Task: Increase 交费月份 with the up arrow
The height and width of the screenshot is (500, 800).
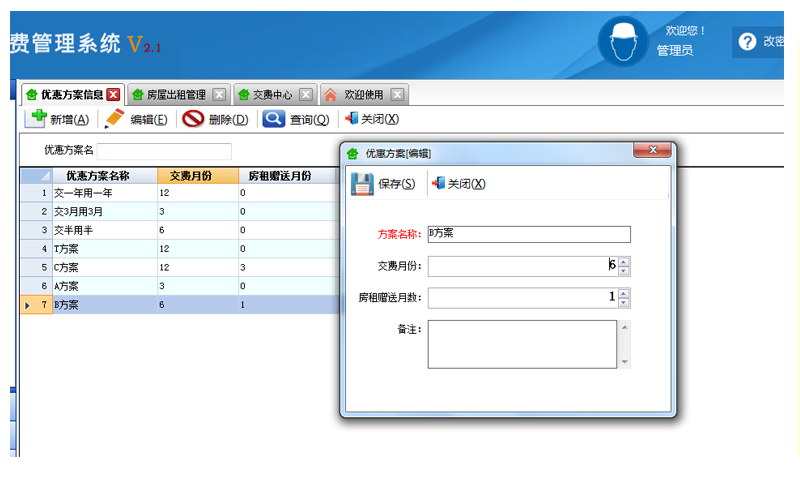Action: 624,262
